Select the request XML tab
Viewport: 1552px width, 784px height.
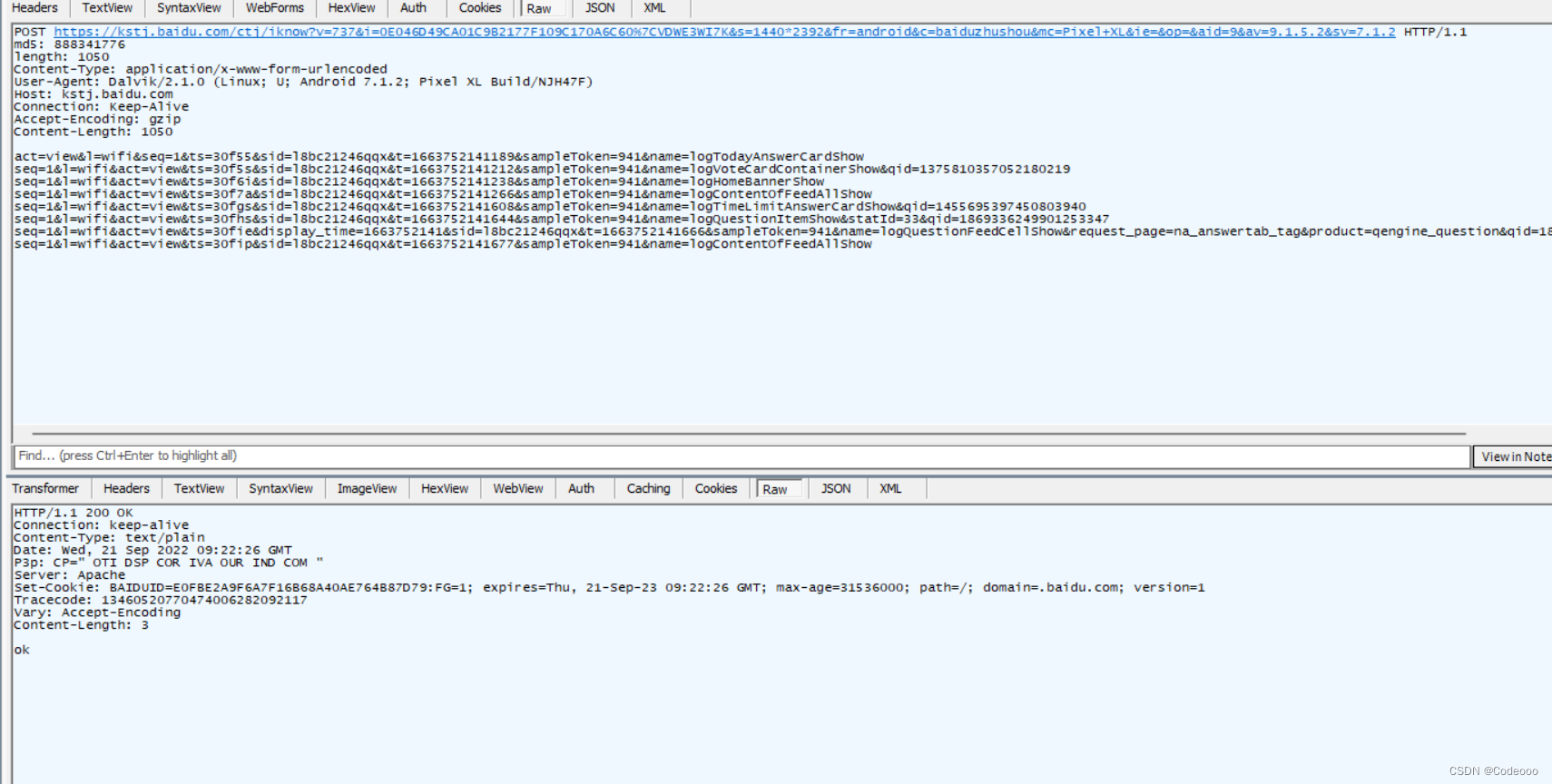[x=655, y=8]
